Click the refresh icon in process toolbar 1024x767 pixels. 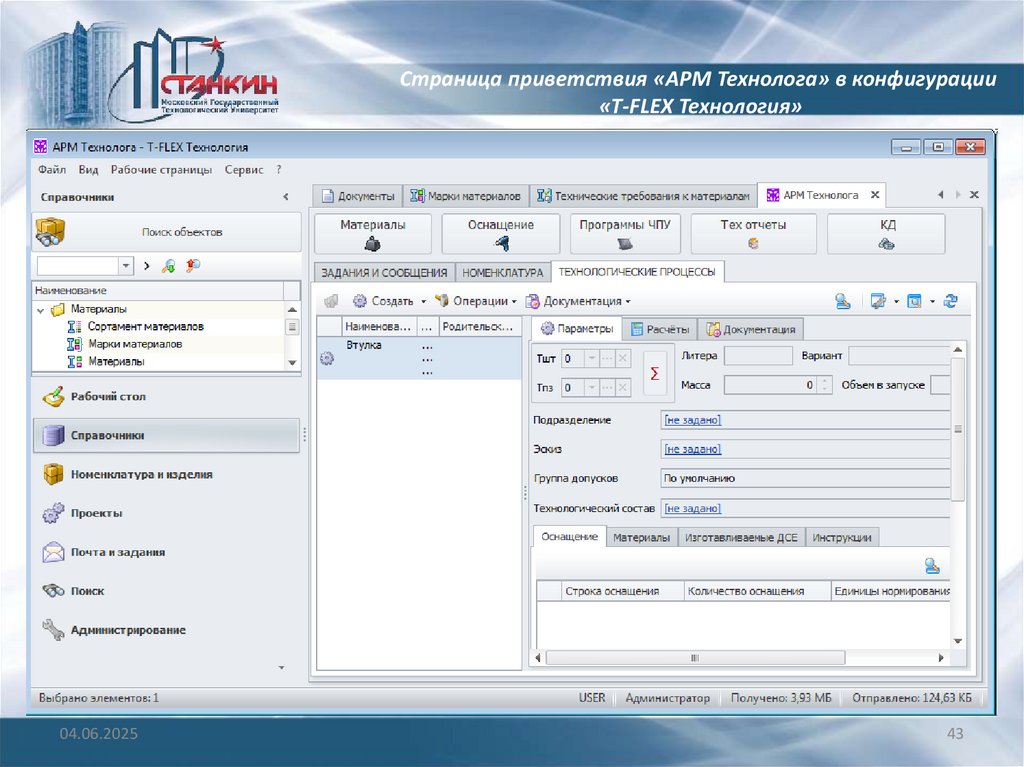click(x=951, y=300)
